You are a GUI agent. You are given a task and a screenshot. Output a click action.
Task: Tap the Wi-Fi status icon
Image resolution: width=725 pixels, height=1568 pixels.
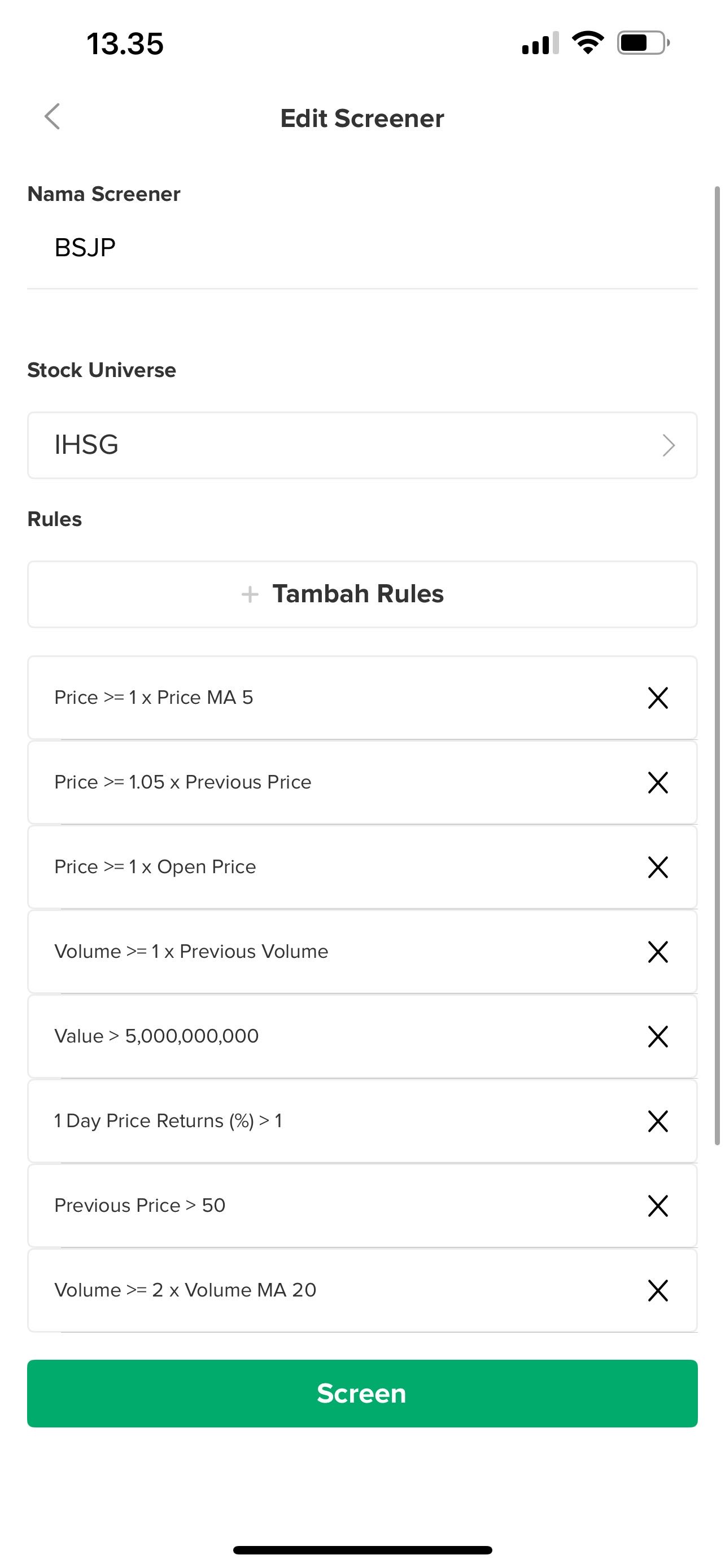[587, 43]
